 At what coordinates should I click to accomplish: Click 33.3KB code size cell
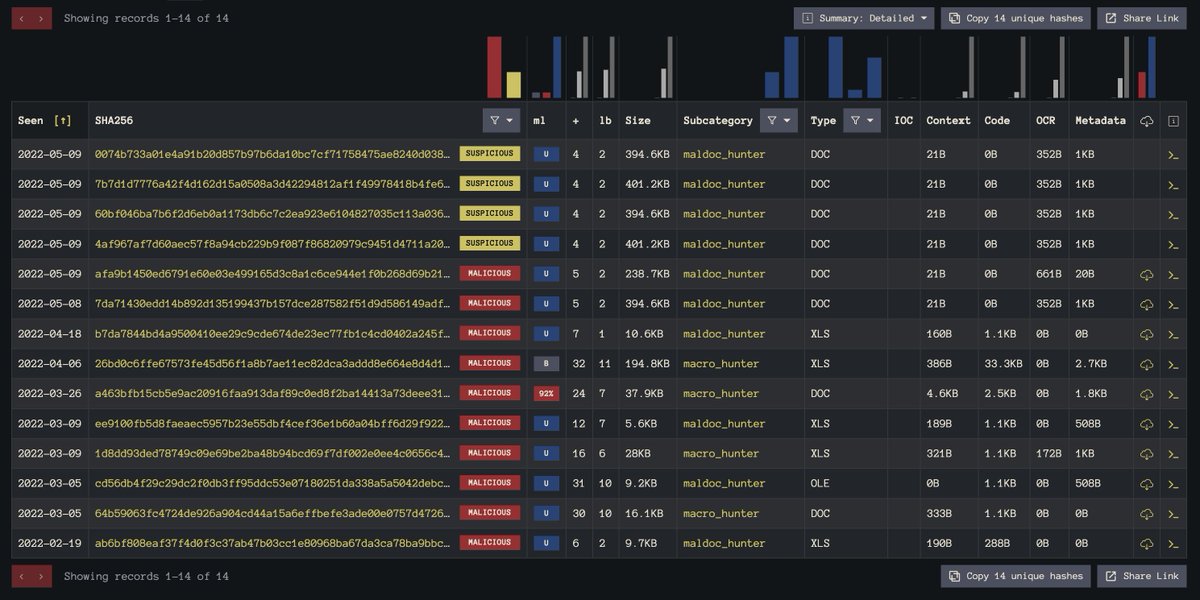tap(1003, 364)
